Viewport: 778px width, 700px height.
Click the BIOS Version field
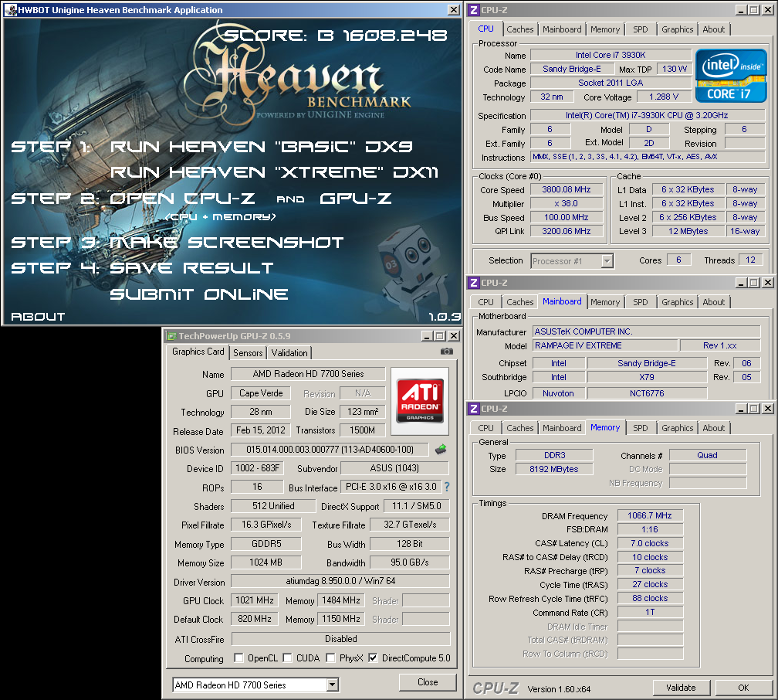[x=329, y=450]
